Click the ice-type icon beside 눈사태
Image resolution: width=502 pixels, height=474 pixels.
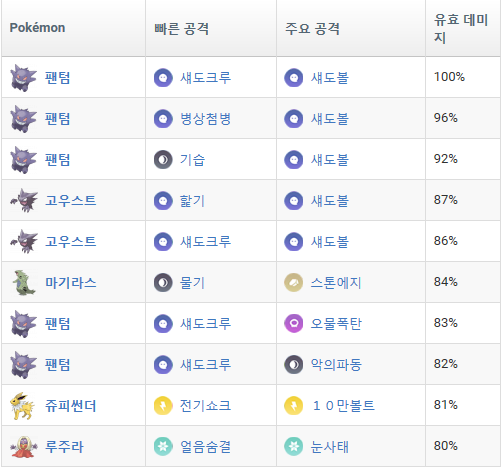293,447
